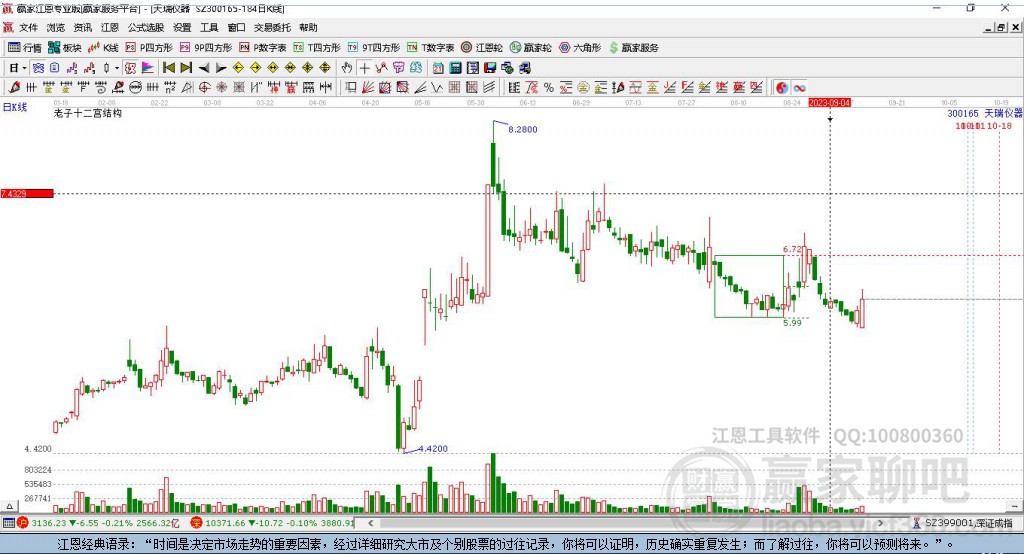Open 赢家服务 with the dollar icon
The height and width of the screenshot is (554, 1024).
(x=633, y=48)
